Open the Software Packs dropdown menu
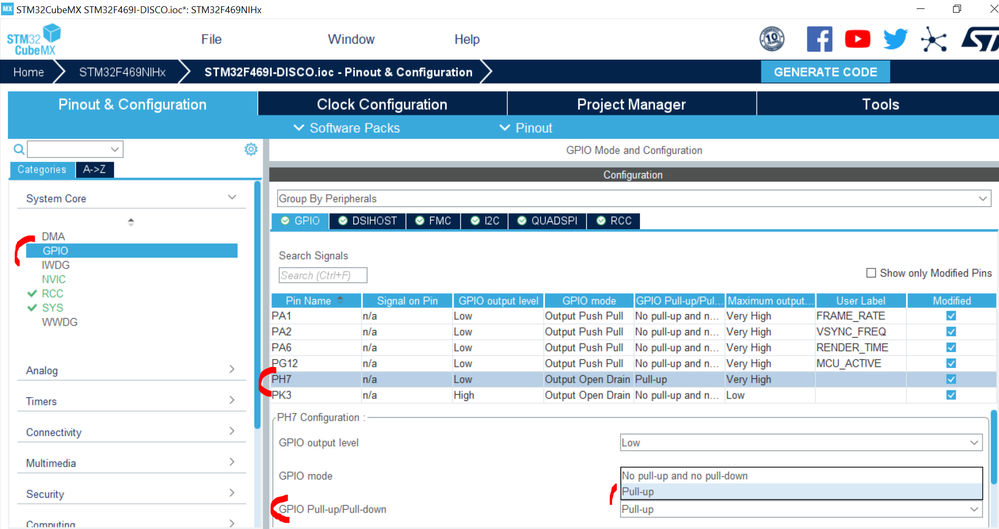This screenshot has width=999, height=529. (347, 128)
